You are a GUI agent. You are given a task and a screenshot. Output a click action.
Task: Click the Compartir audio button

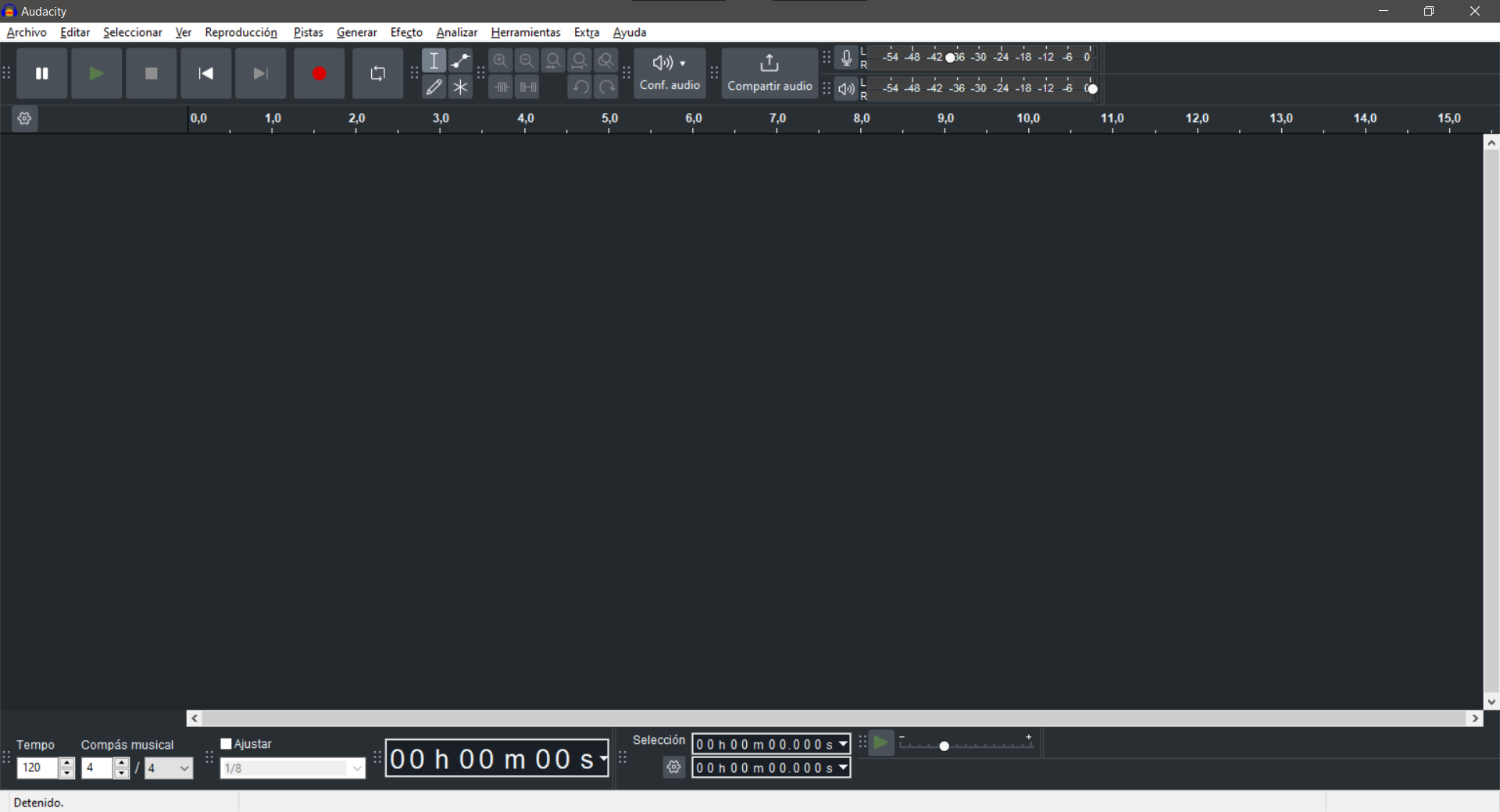770,73
